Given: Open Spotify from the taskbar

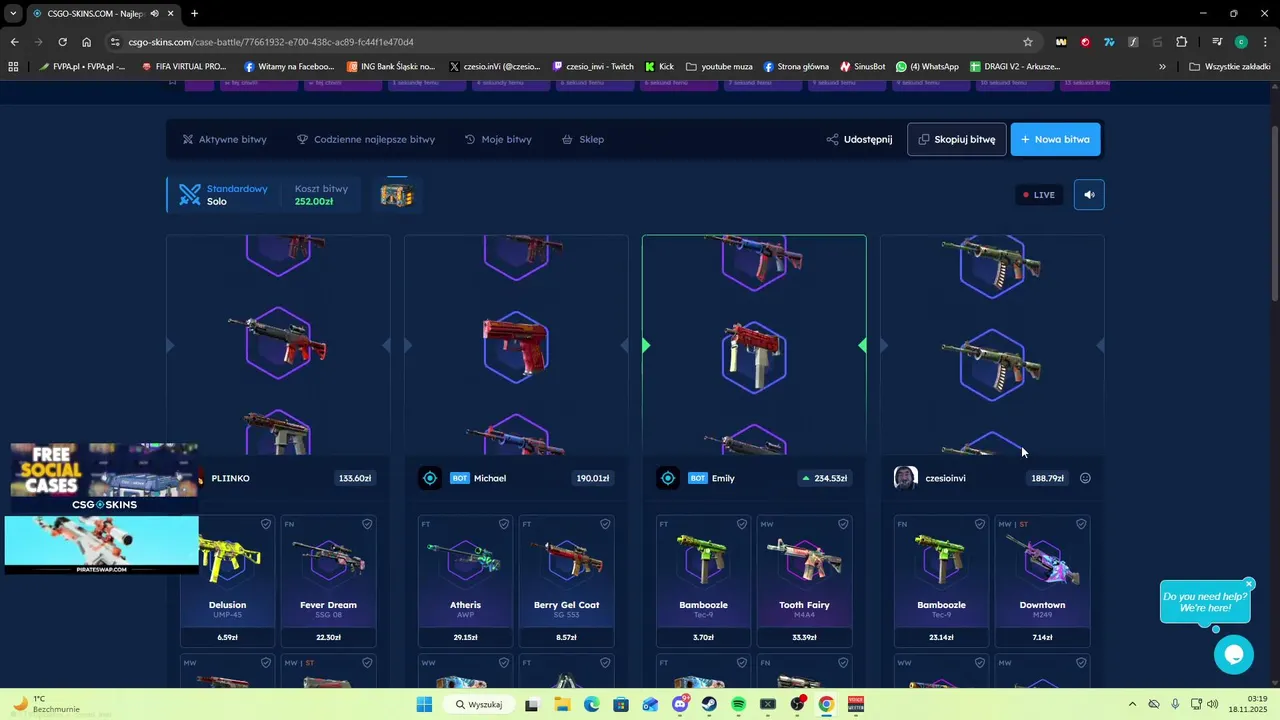Looking at the screenshot, I should [x=738, y=704].
